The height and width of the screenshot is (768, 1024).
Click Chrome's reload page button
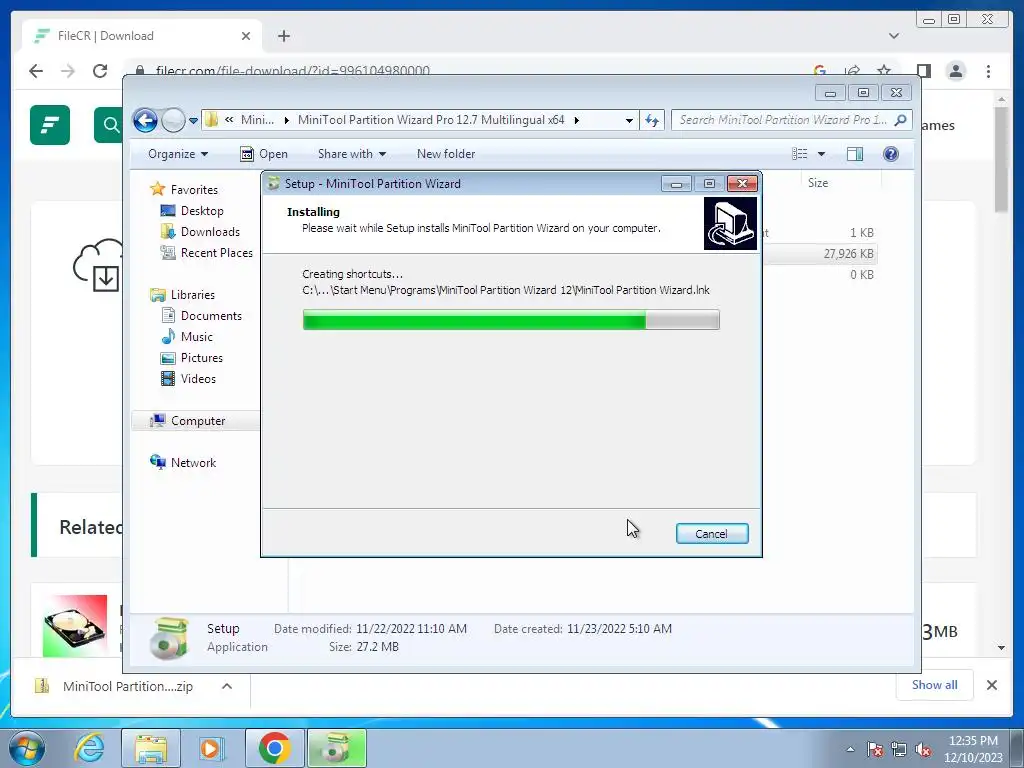point(100,71)
